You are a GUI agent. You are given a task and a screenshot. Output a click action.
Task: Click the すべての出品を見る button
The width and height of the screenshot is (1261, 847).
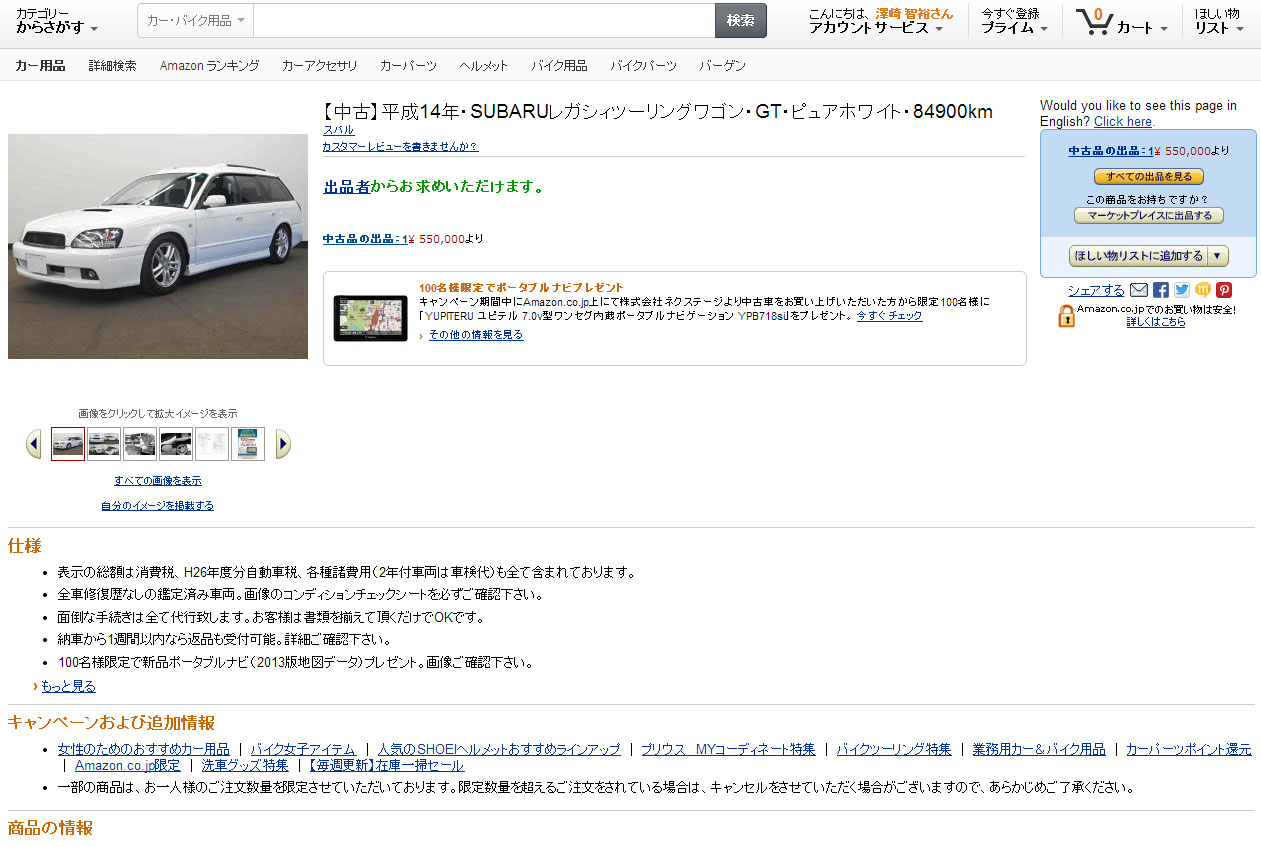click(x=1148, y=176)
